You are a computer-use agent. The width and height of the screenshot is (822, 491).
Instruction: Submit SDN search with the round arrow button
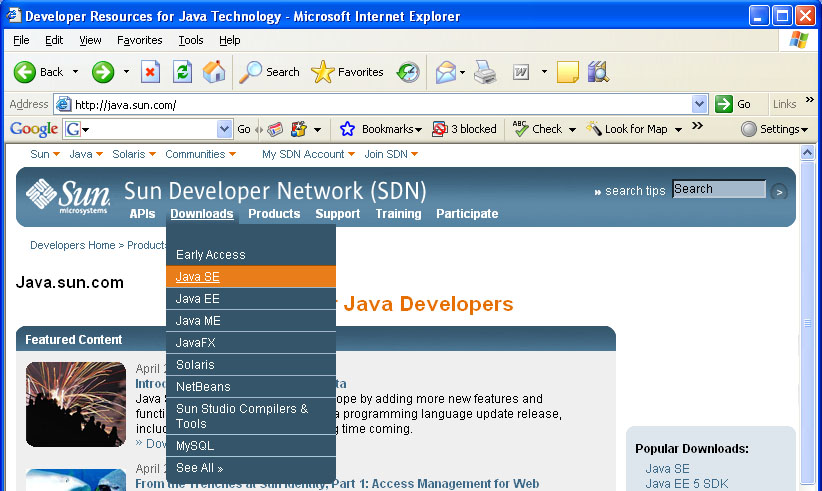pyautogui.click(x=779, y=192)
